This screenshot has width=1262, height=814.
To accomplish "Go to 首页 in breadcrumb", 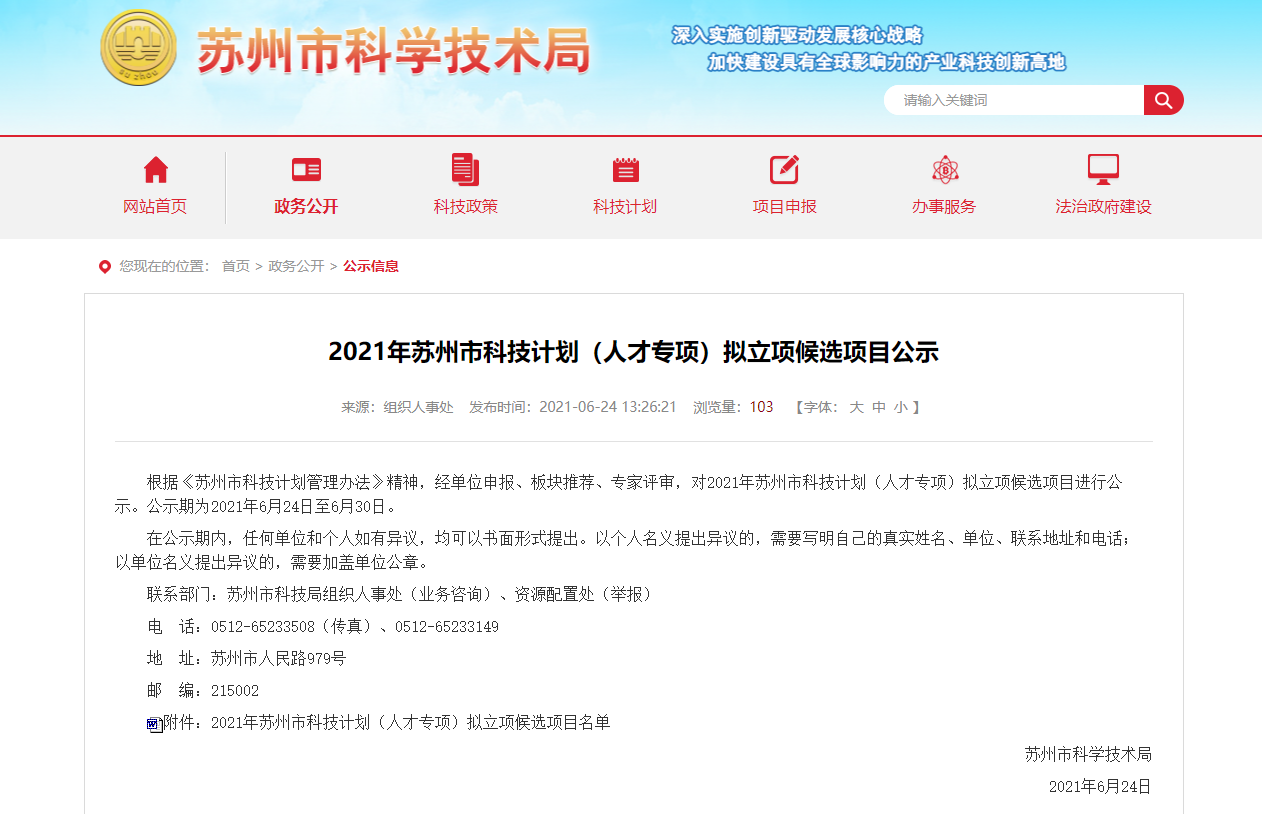I will [x=236, y=266].
